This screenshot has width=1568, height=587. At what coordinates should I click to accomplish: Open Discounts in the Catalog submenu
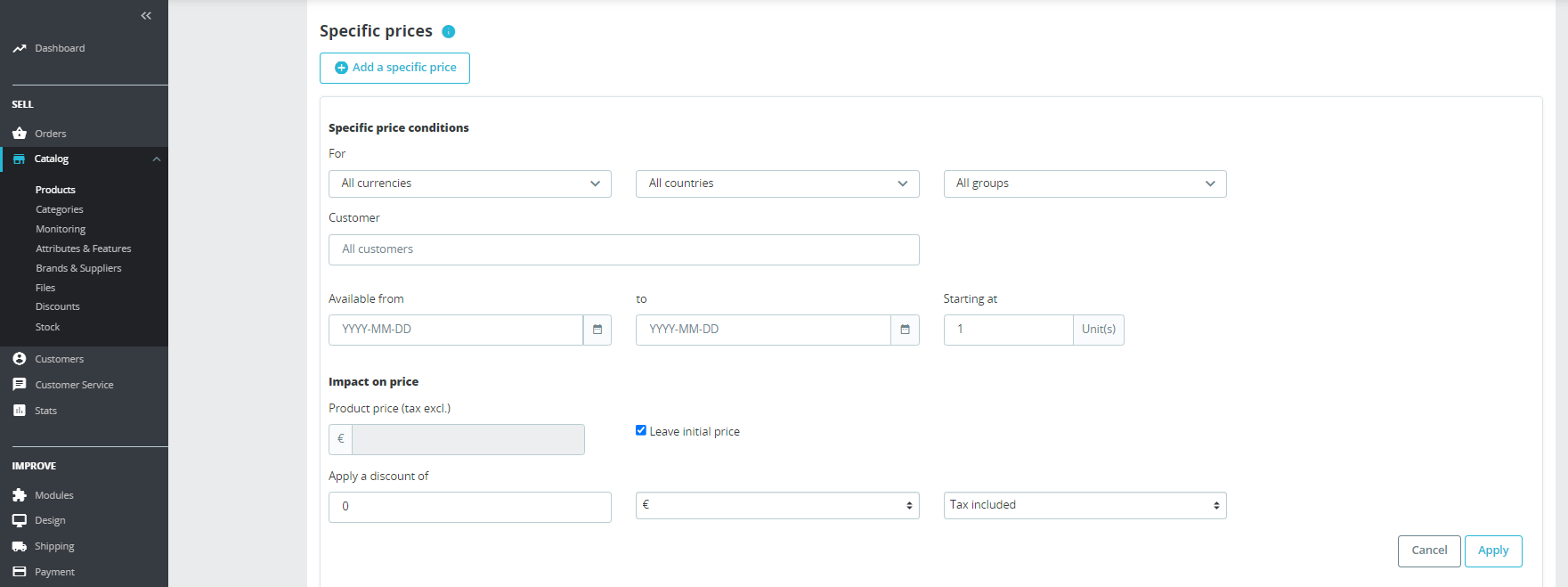click(58, 306)
